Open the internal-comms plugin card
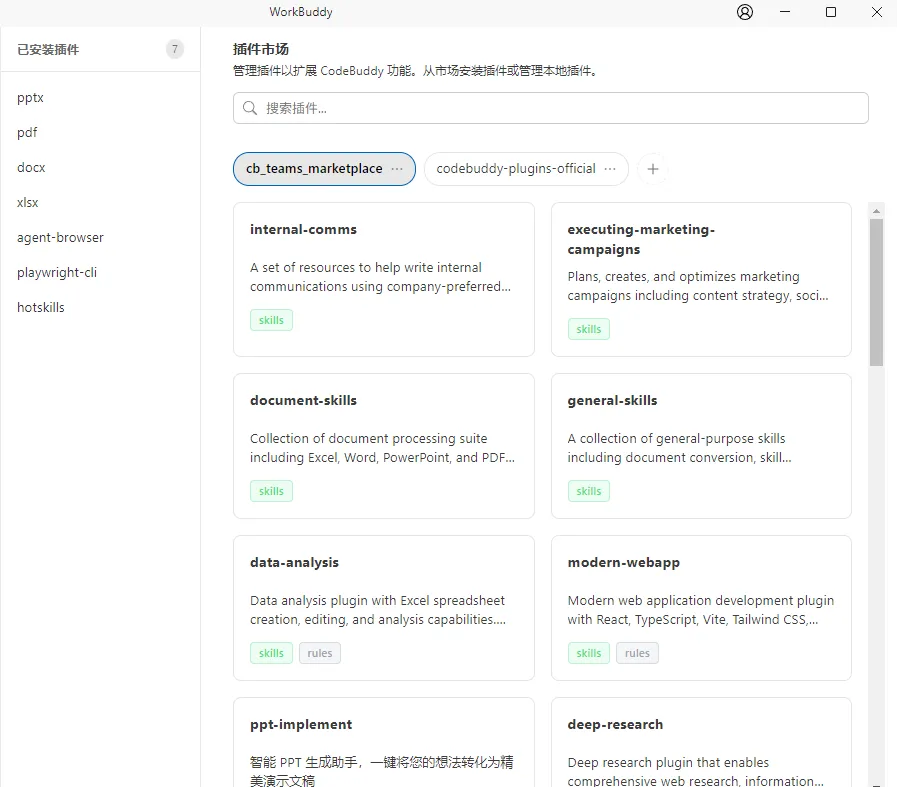 coord(384,279)
